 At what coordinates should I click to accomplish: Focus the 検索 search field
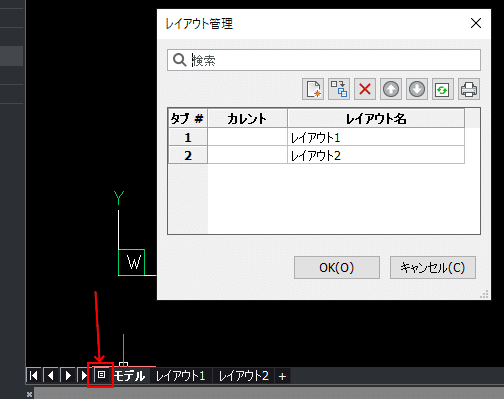pos(324,60)
